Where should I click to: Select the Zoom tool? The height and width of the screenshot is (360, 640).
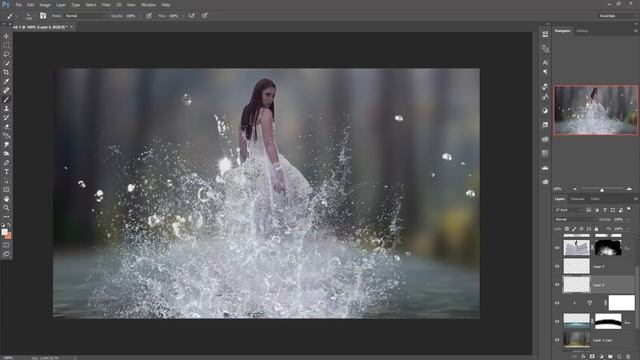pos(6,208)
